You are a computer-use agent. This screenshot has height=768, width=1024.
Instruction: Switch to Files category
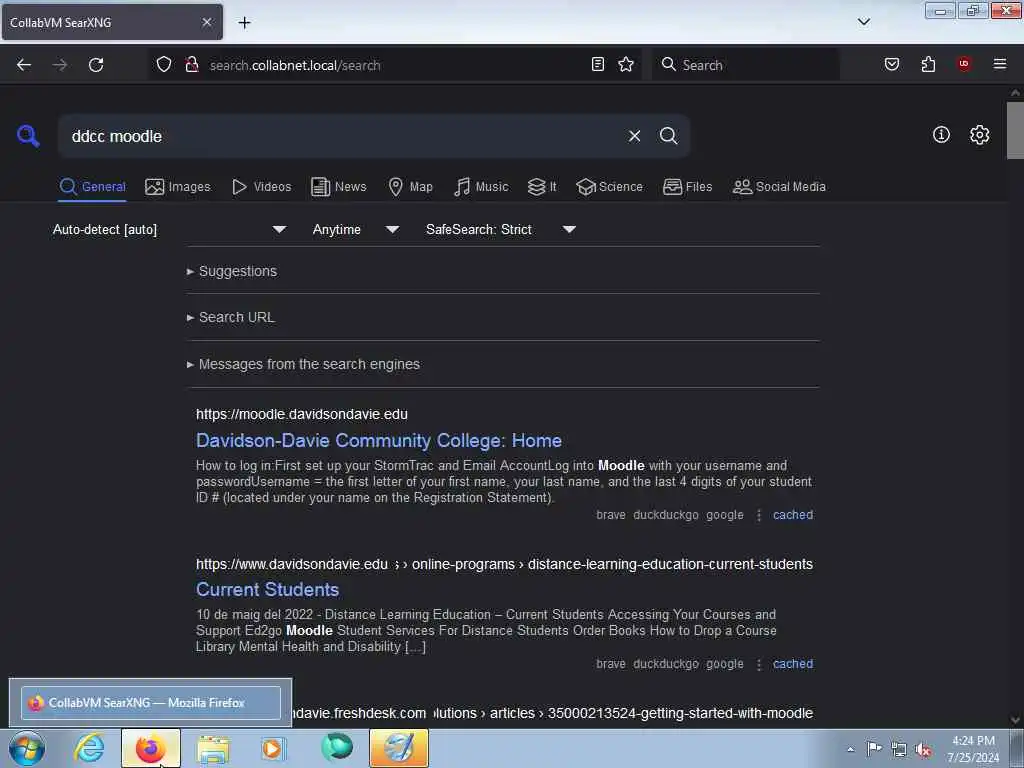(687, 187)
